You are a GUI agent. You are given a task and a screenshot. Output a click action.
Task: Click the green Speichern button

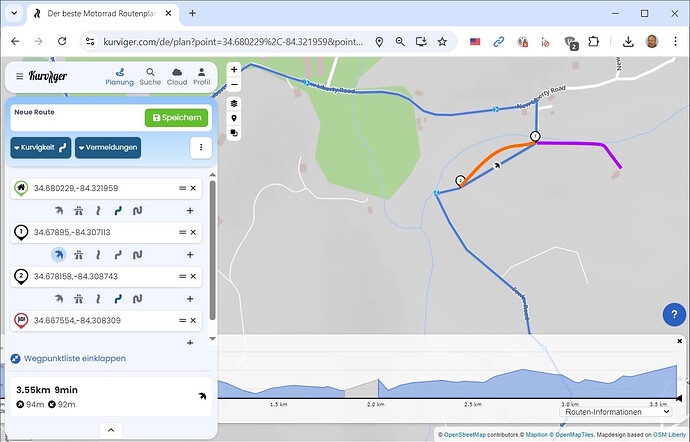[176, 118]
